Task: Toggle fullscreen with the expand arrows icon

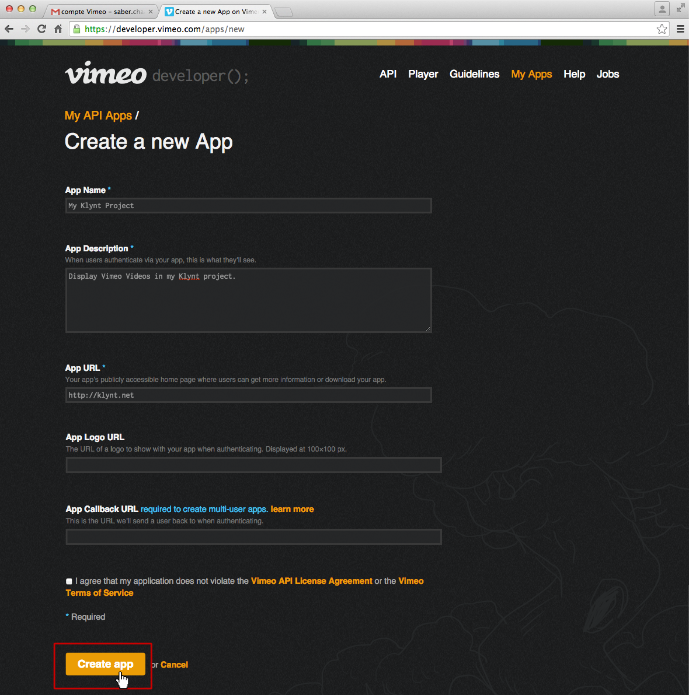Action: click(680, 8)
